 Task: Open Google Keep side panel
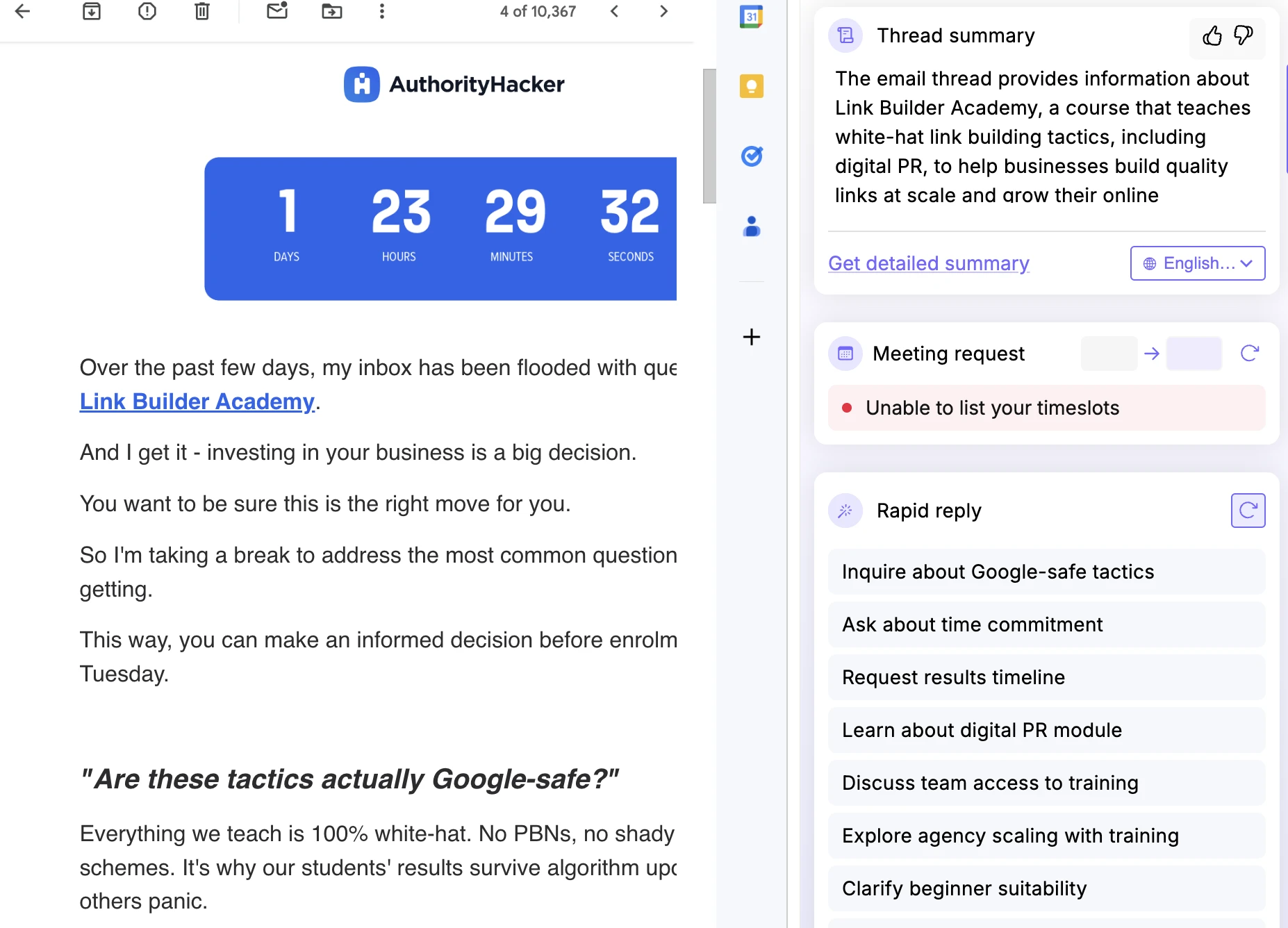752,86
